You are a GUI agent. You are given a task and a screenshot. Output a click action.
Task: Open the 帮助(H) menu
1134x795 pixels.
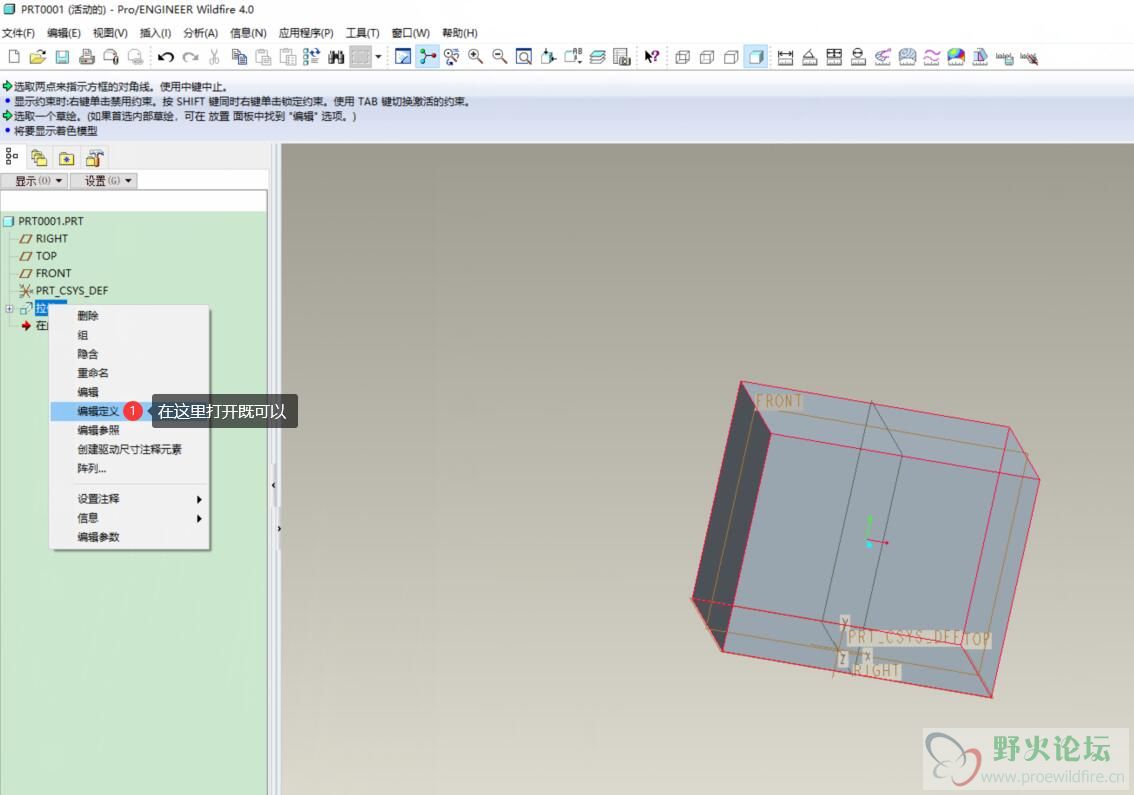point(460,33)
